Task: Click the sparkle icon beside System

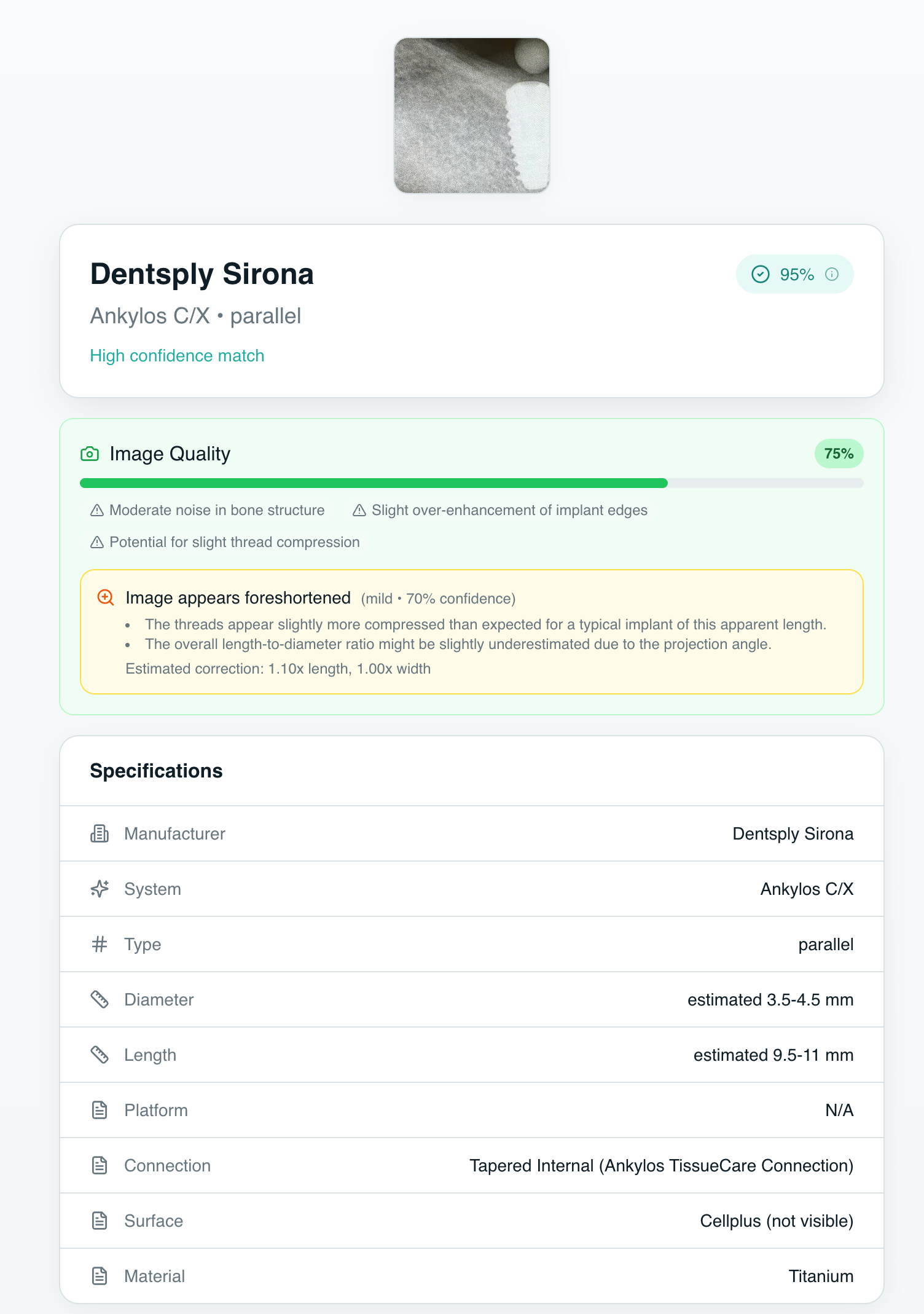Action: pos(100,889)
